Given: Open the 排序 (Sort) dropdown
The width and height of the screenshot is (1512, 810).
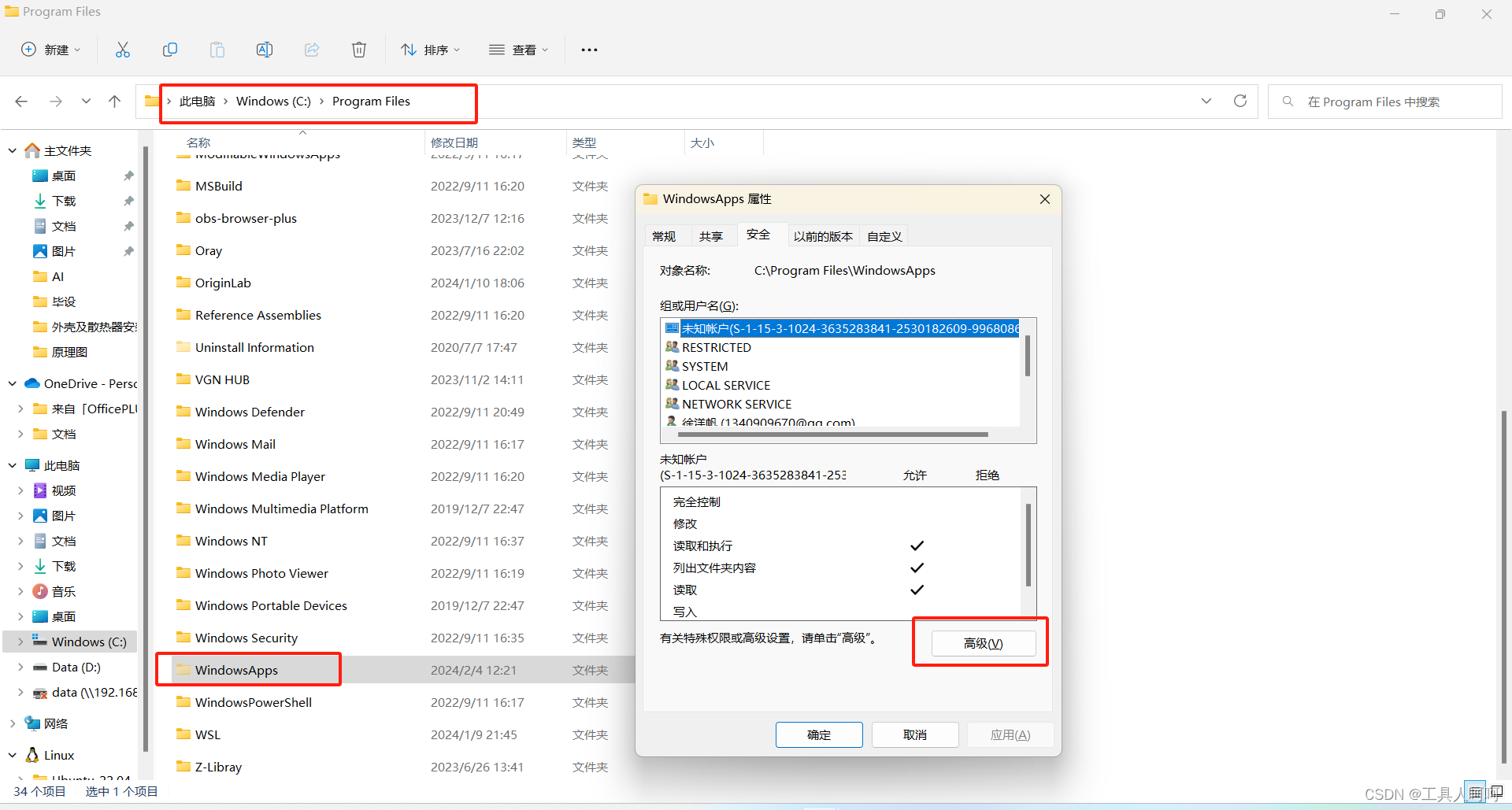Looking at the screenshot, I should point(430,50).
